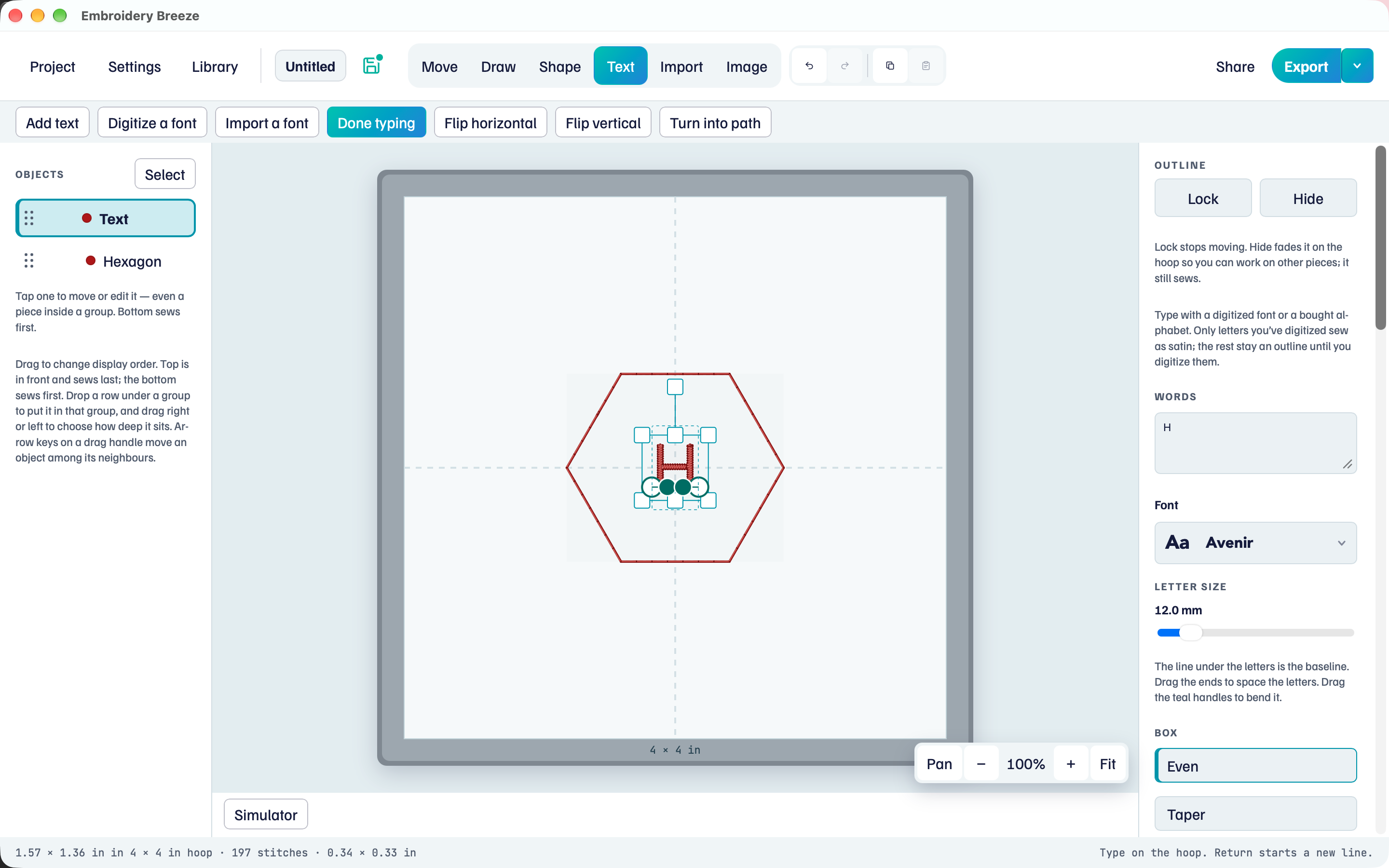Click Digitize a font
The height and width of the screenshot is (868, 1389).
point(152,122)
